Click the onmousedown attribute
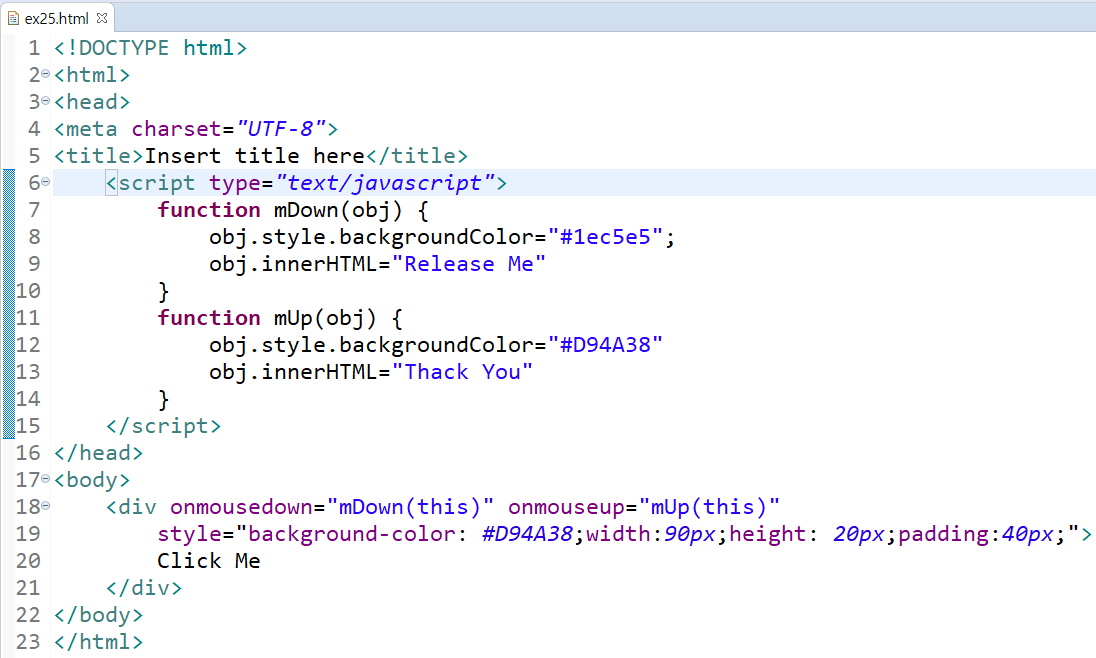The height and width of the screenshot is (658, 1096). (x=241, y=508)
